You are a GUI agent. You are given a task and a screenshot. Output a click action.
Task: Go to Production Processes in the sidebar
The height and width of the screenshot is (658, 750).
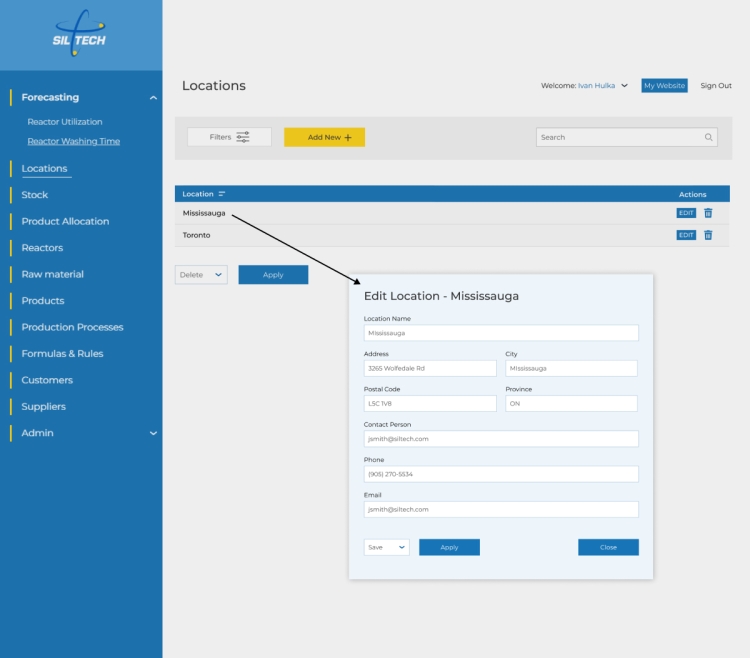click(x=72, y=327)
